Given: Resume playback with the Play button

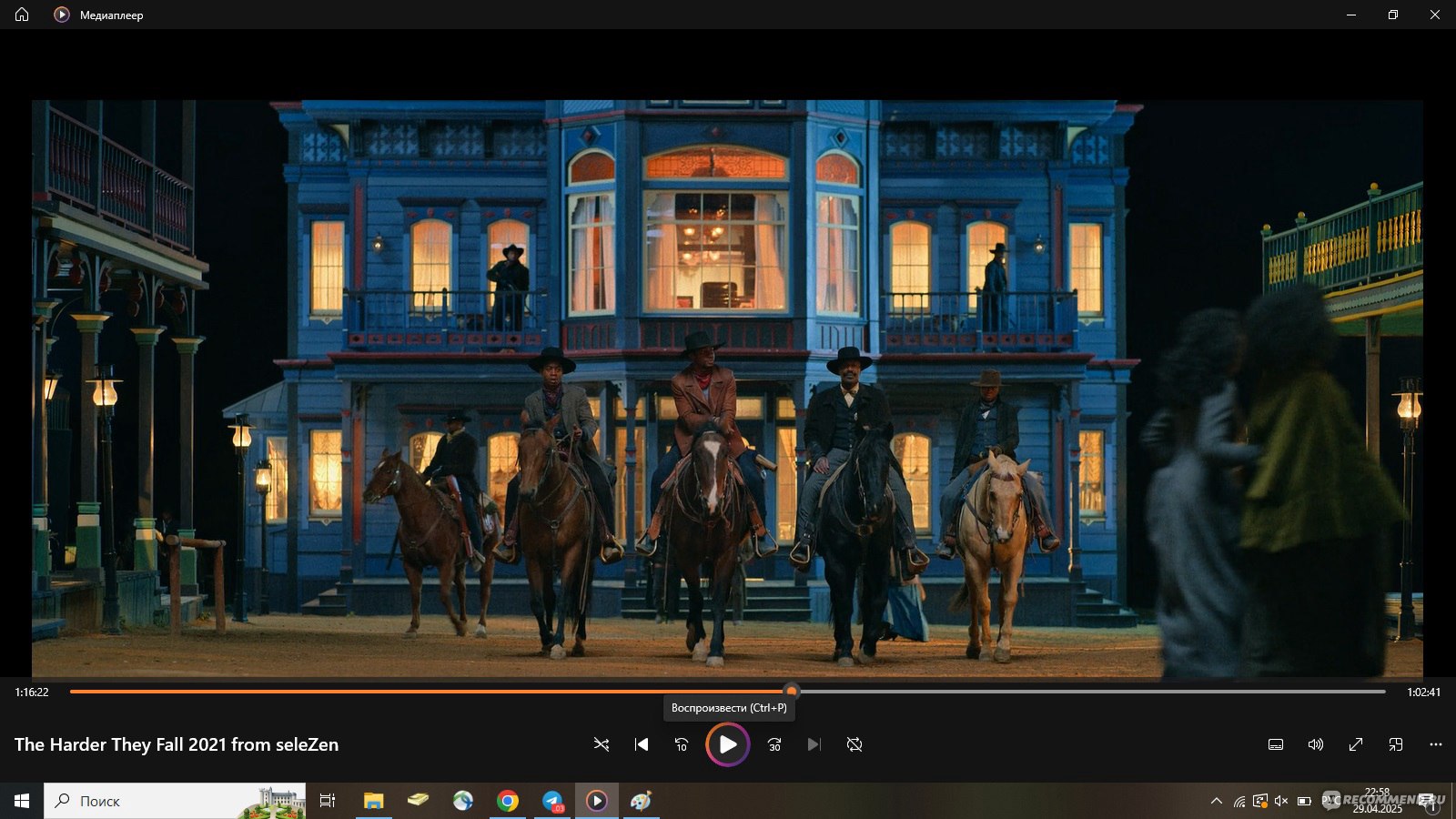Looking at the screenshot, I should pyautogui.click(x=728, y=744).
